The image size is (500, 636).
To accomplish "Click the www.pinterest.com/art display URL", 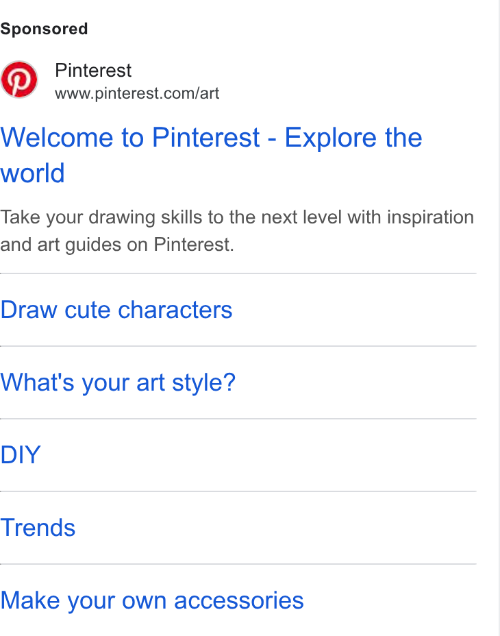I will (x=137, y=94).
